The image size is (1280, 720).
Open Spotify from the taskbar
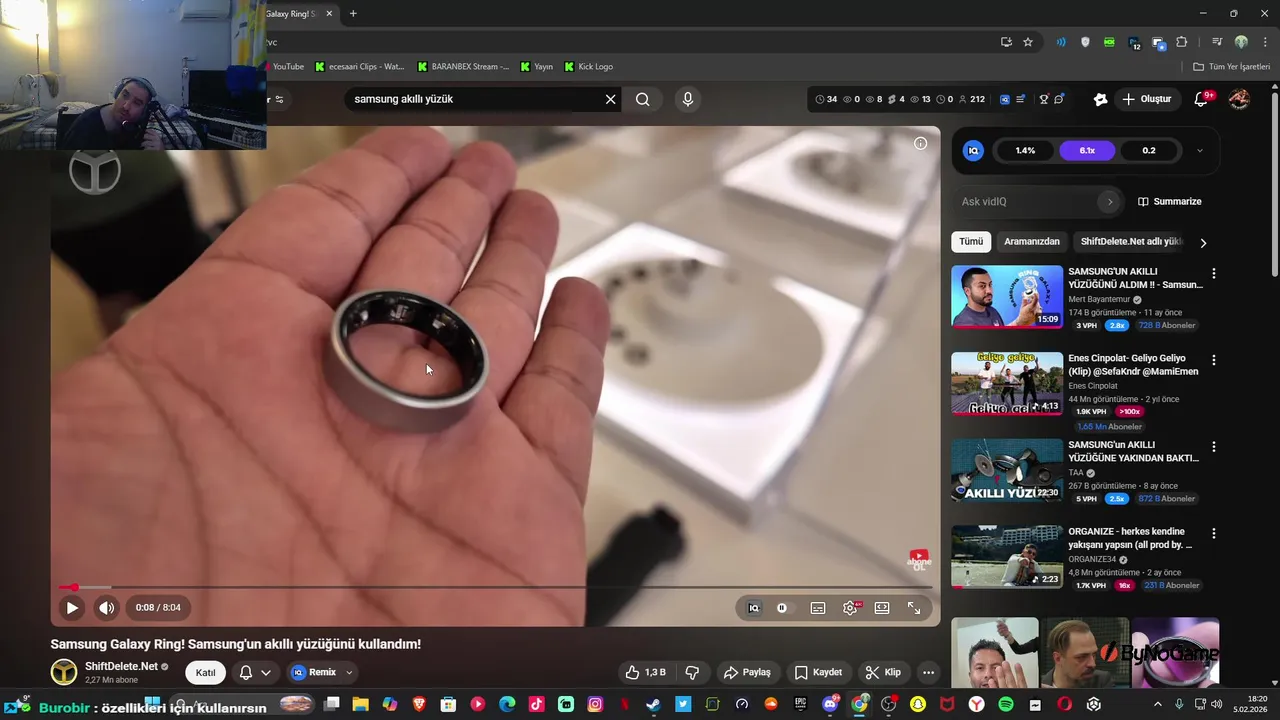[1005, 705]
